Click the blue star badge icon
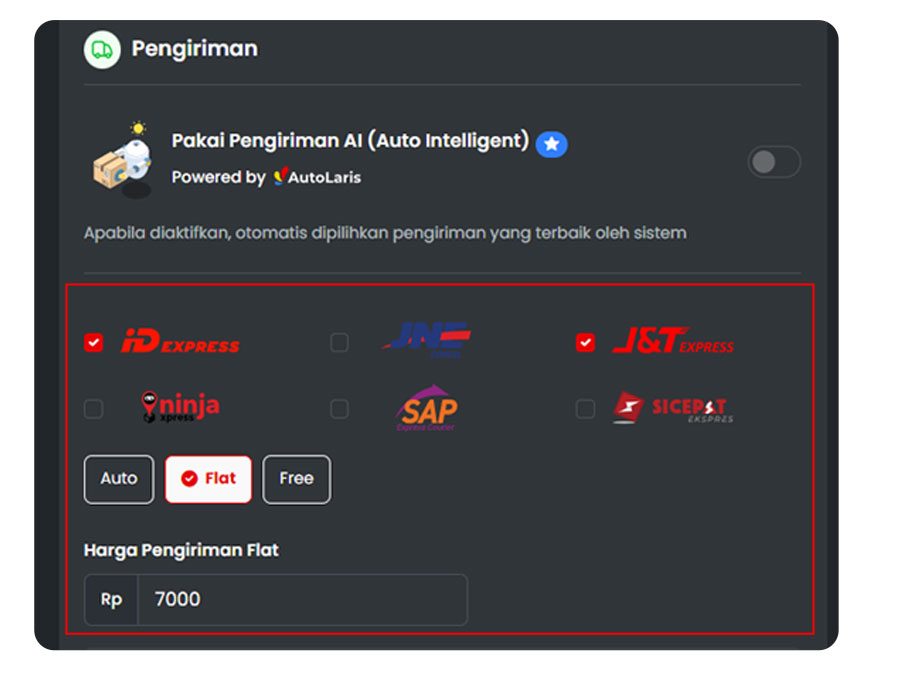 click(x=551, y=144)
